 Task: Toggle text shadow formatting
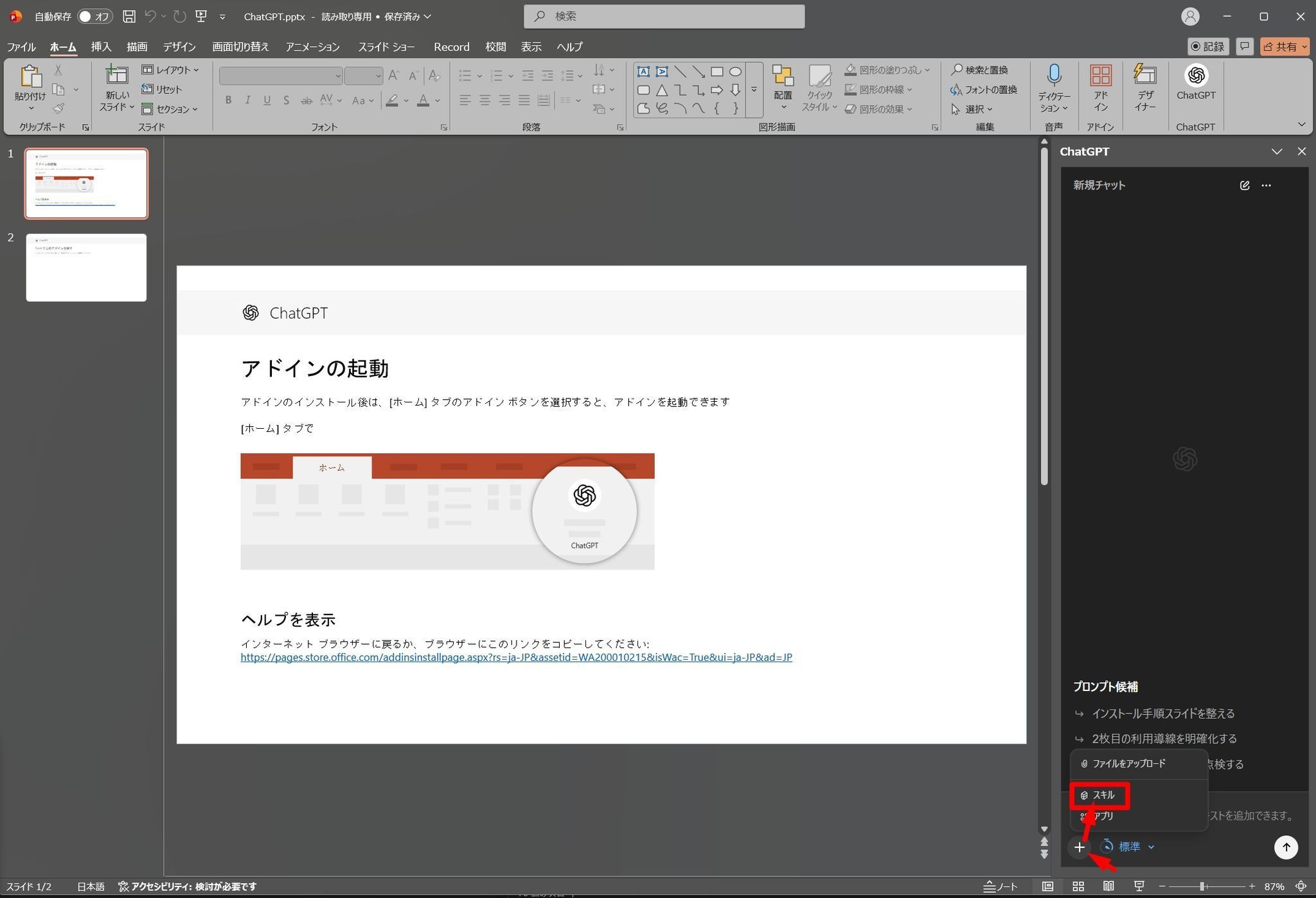pyautogui.click(x=286, y=100)
